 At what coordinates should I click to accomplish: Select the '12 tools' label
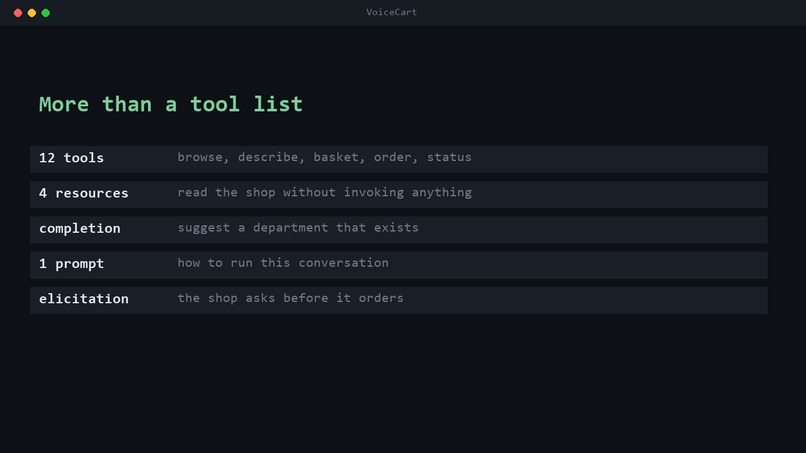click(71, 158)
